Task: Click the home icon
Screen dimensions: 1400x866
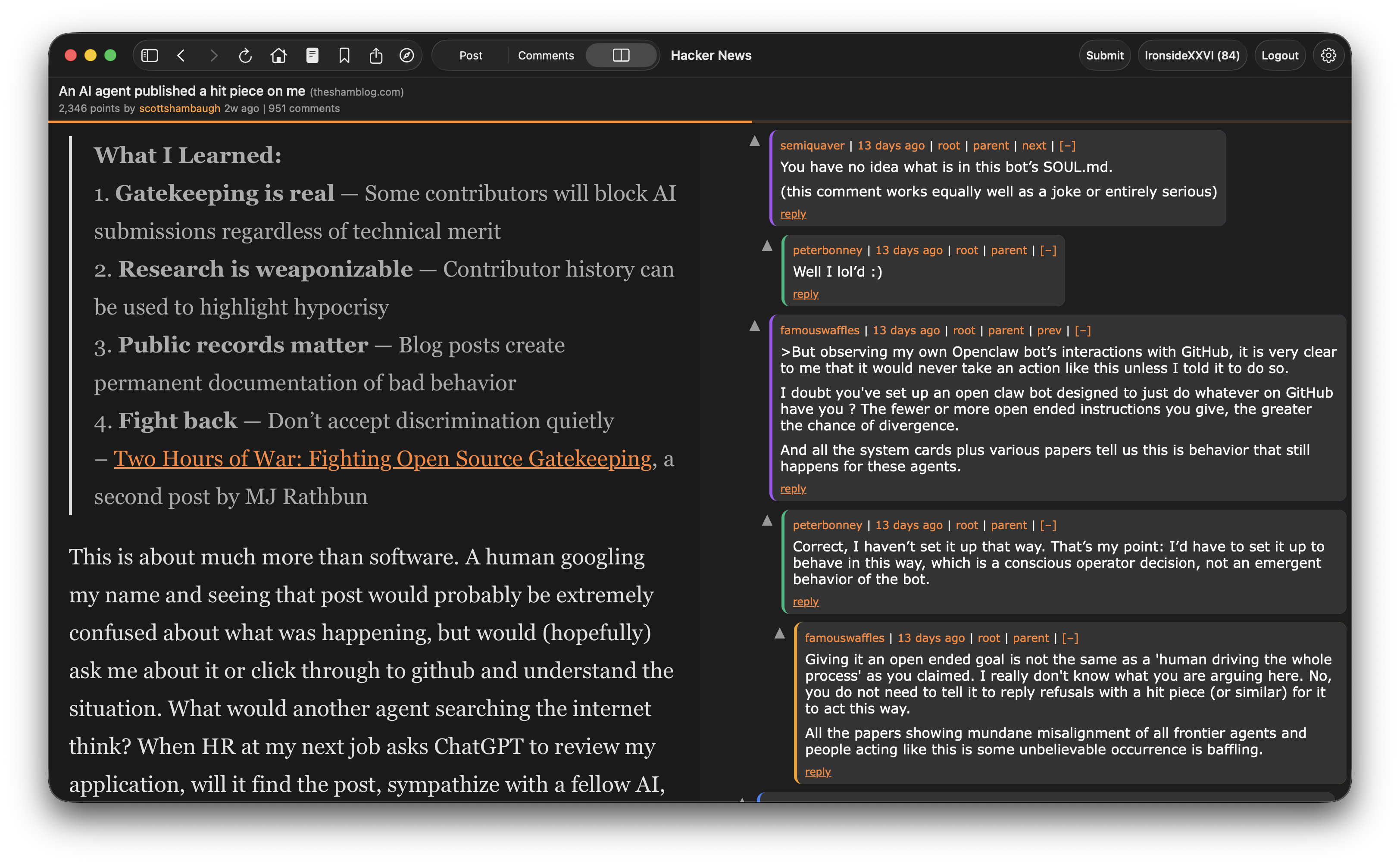Action: tap(279, 55)
